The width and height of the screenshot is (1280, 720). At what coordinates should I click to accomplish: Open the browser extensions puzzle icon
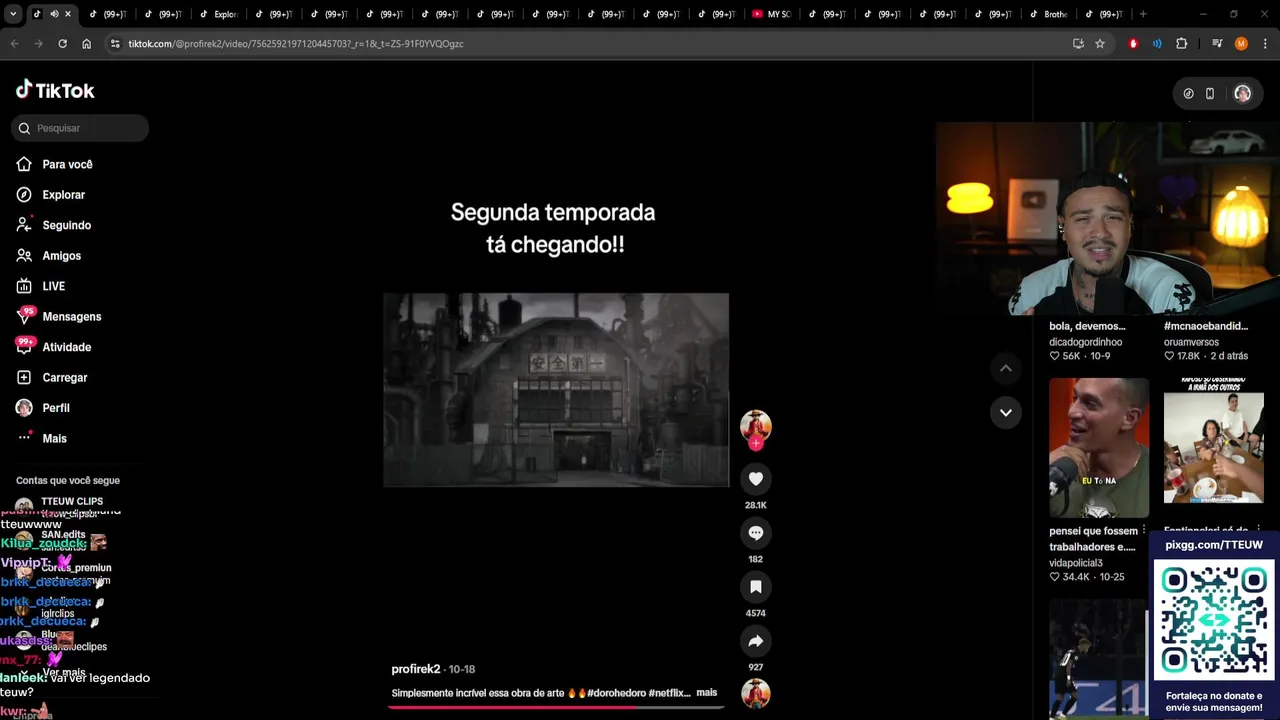pyautogui.click(x=1181, y=44)
